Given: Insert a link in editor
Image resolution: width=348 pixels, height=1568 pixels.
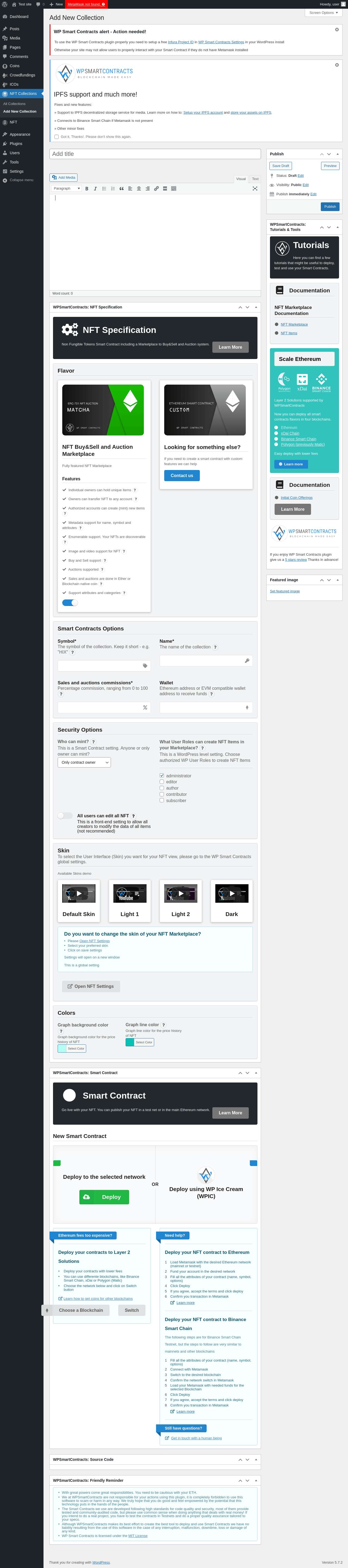Looking at the screenshot, I should coord(156,189).
